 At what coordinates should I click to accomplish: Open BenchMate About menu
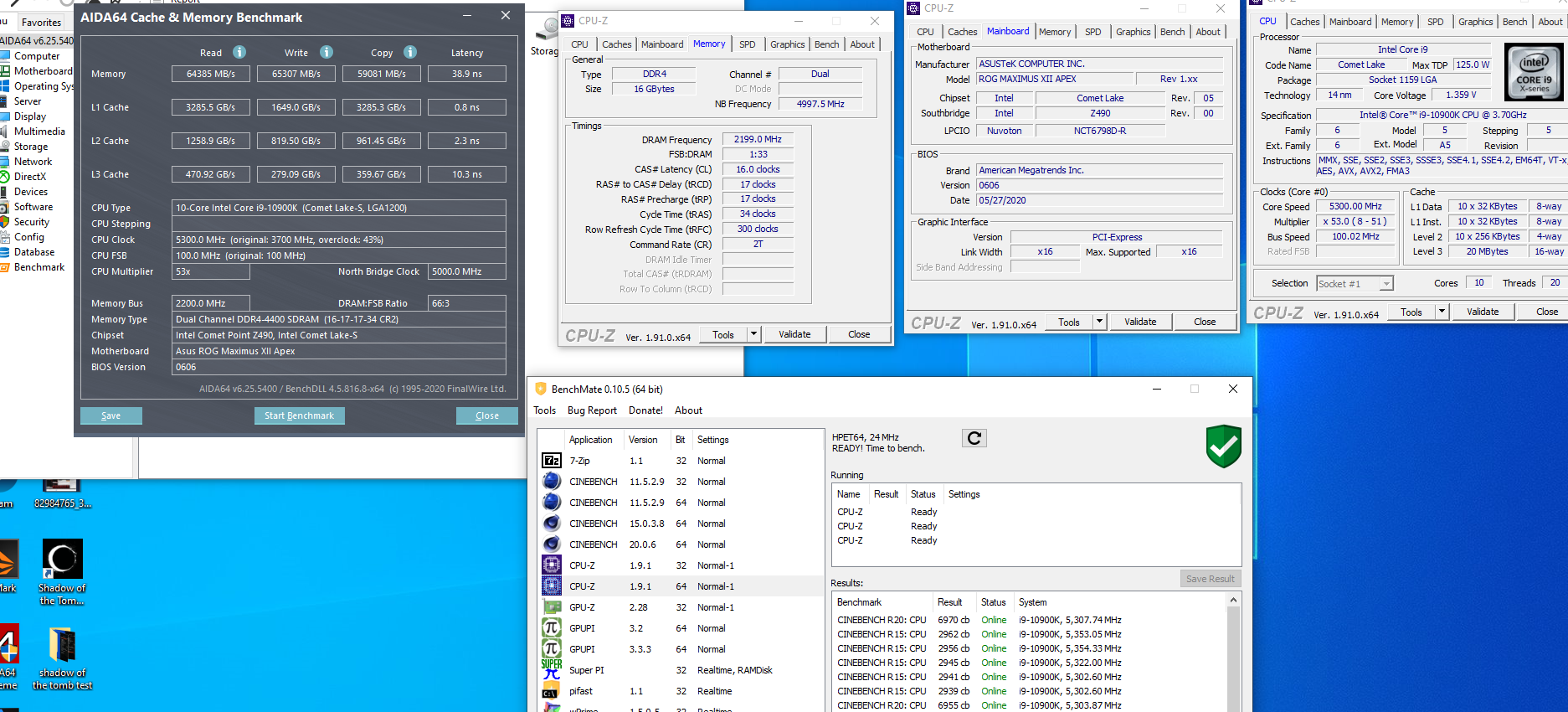[688, 410]
